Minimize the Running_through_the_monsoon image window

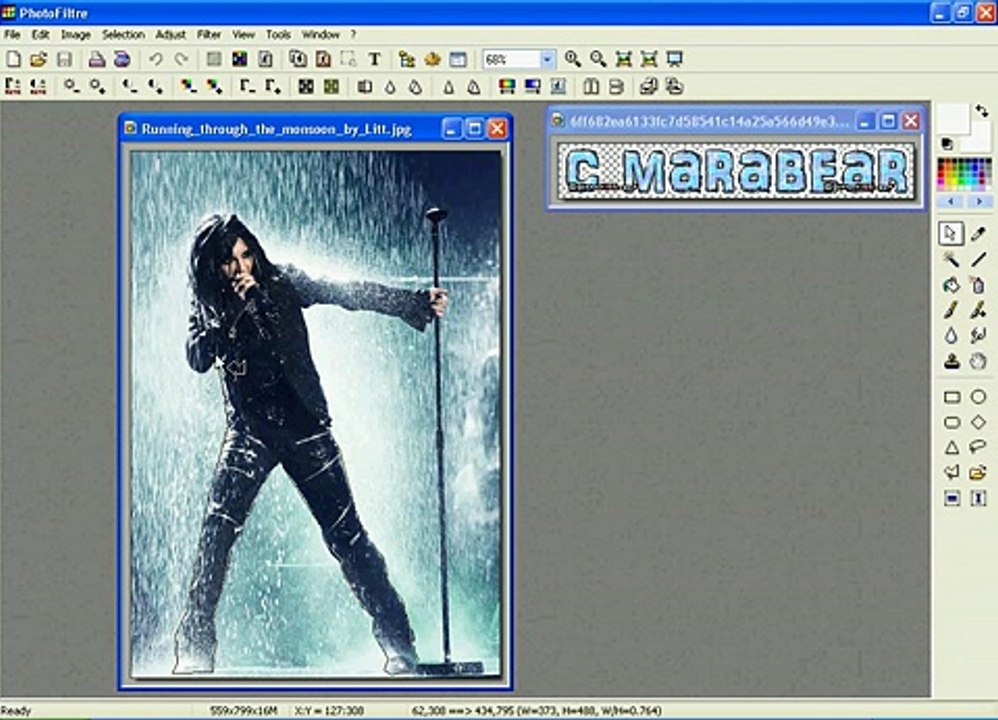(x=451, y=129)
